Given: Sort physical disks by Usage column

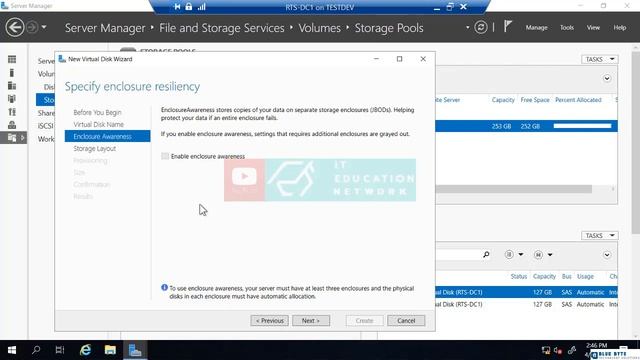Looking at the screenshot, I should tap(585, 276).
